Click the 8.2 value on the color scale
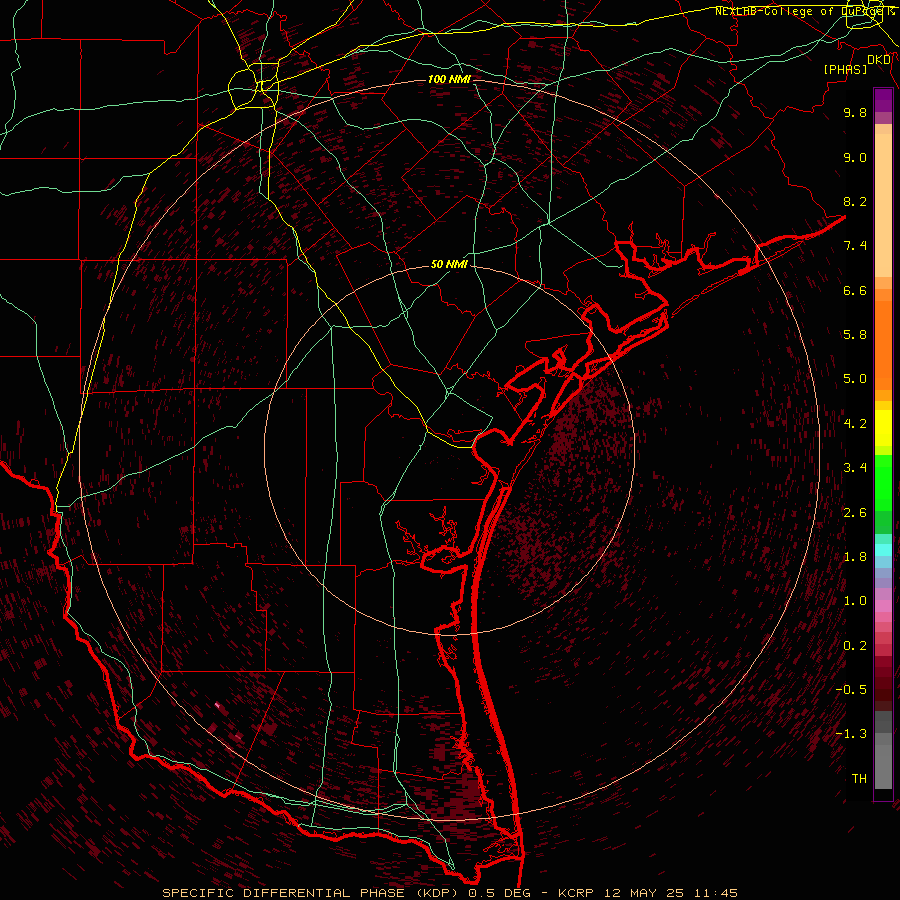The height and width of the screenshot is (900, 900). pos(855,201)
